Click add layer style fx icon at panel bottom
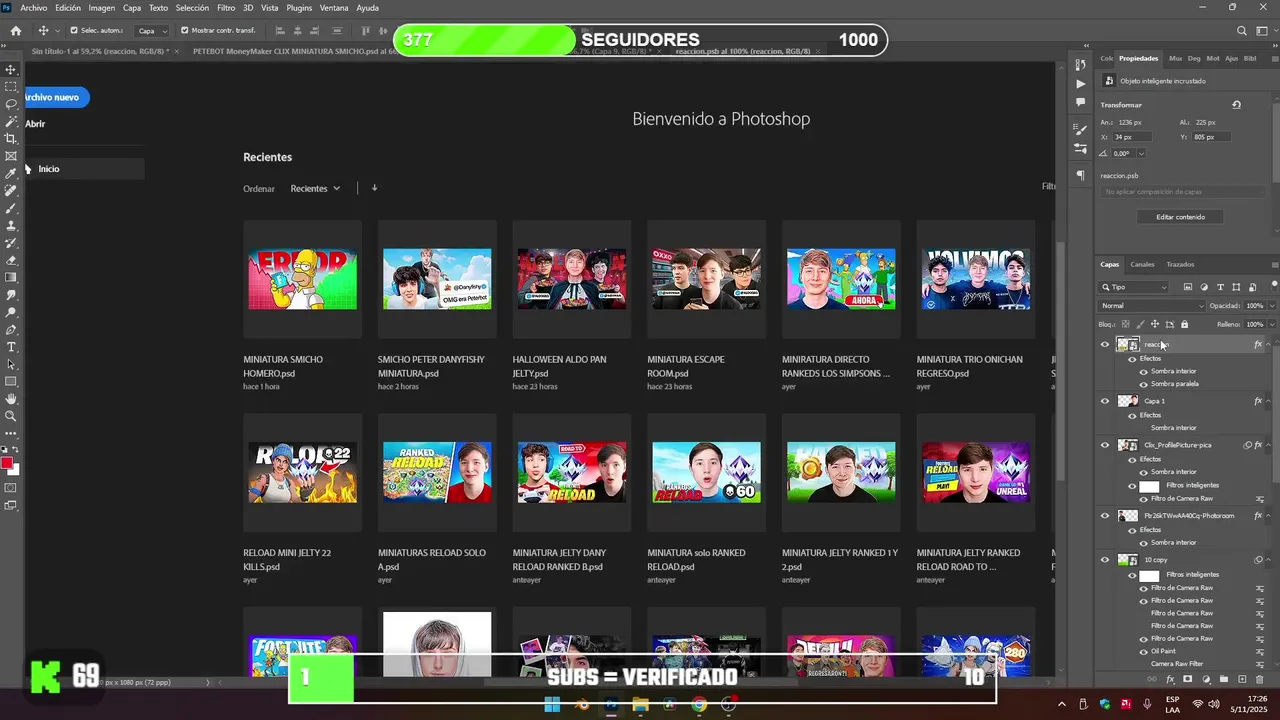The width and height of the screenshot is (1280, 720). 1170,679
